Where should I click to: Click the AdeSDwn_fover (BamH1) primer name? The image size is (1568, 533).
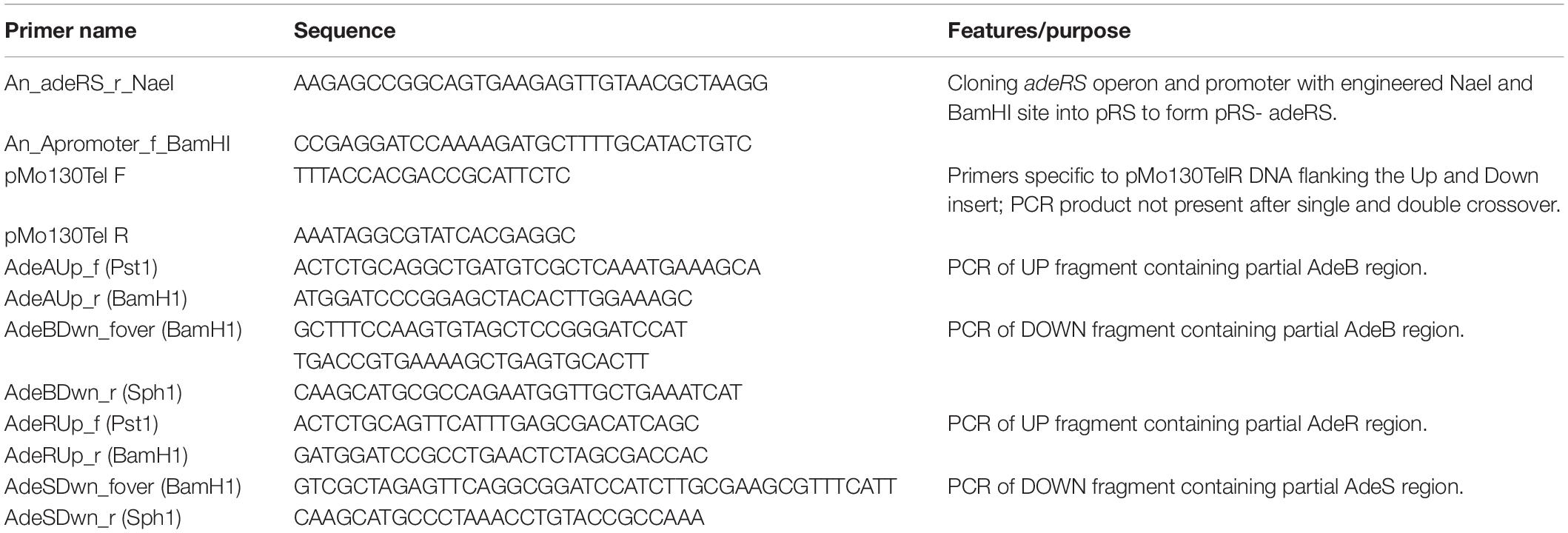click(x=123, y=487)
